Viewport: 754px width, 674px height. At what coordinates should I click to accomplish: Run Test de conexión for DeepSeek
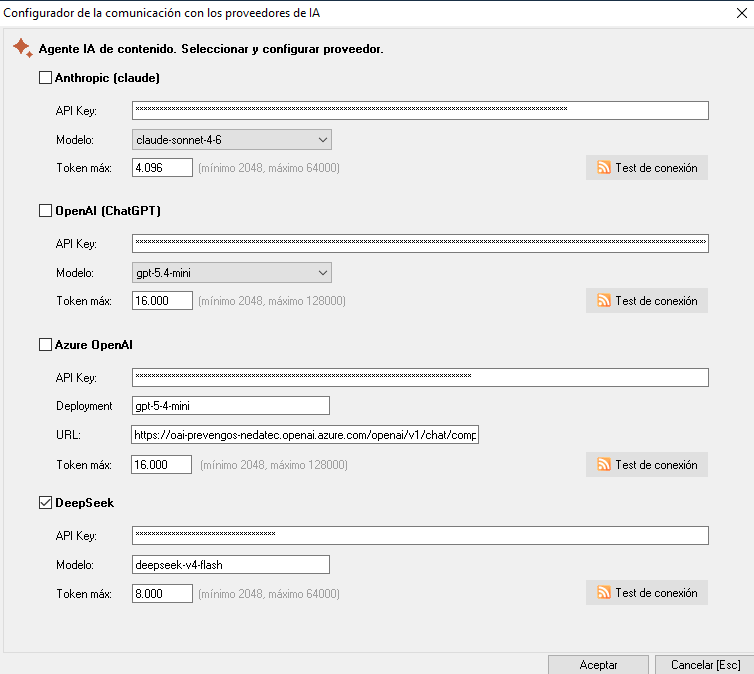[x=647, y=593]
